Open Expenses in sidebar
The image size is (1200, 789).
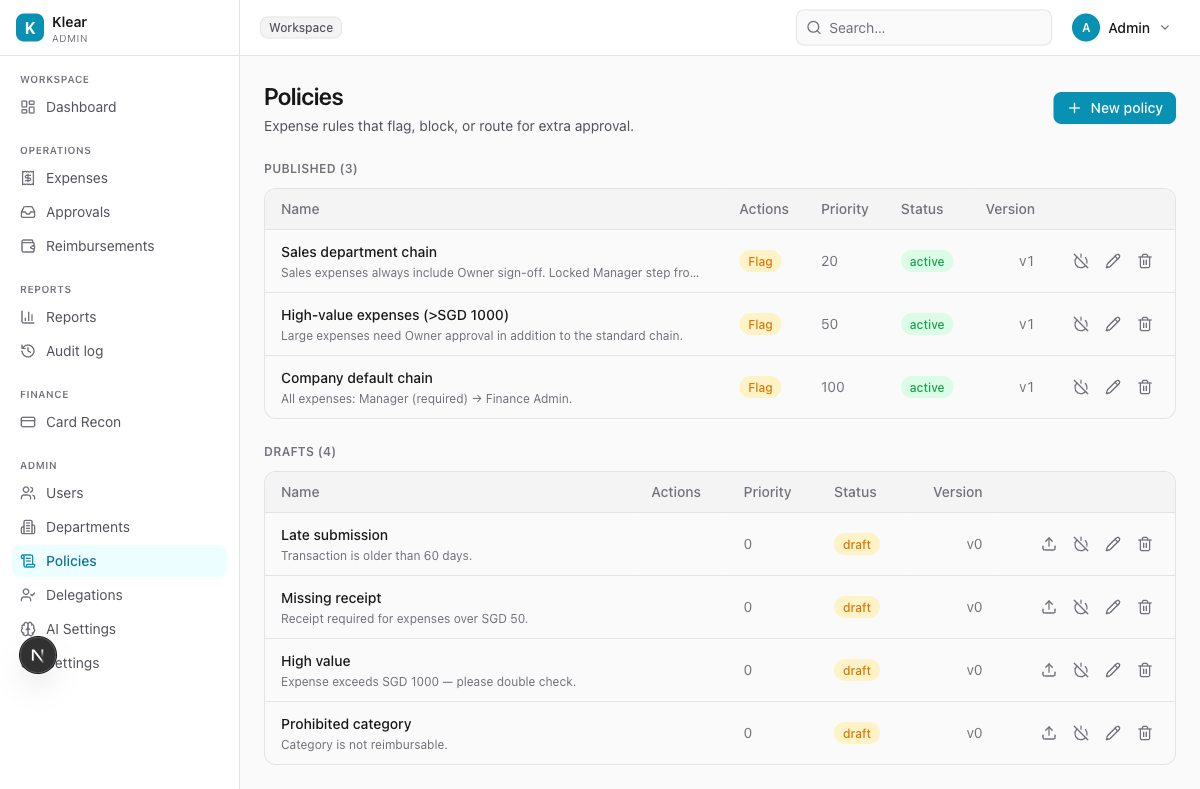pyautogui.click(x=120, y=178)
